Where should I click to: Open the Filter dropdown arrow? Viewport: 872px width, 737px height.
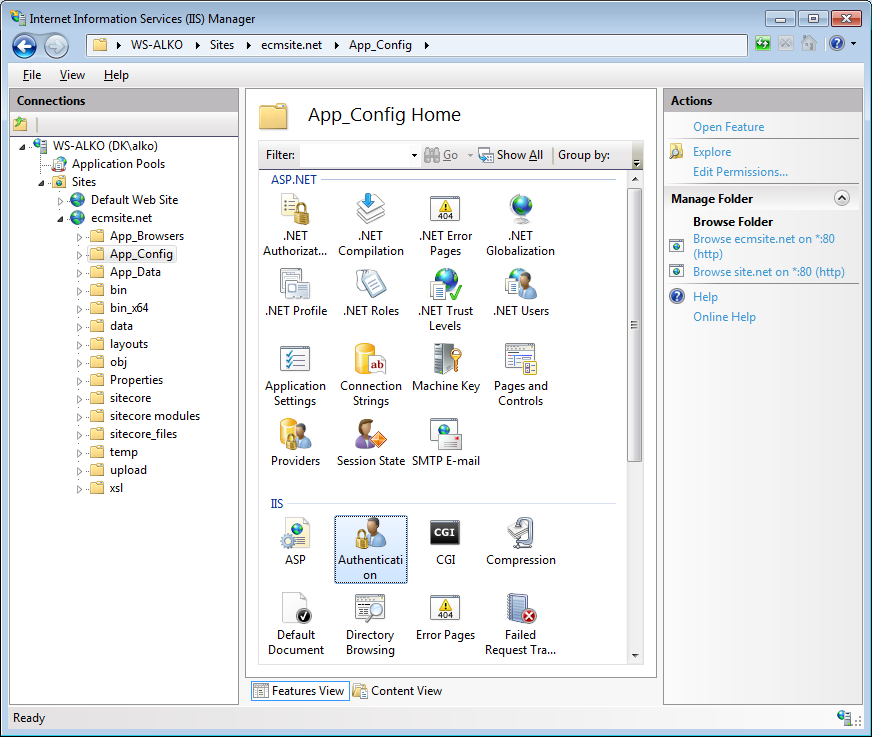click(x=414, y=155)
